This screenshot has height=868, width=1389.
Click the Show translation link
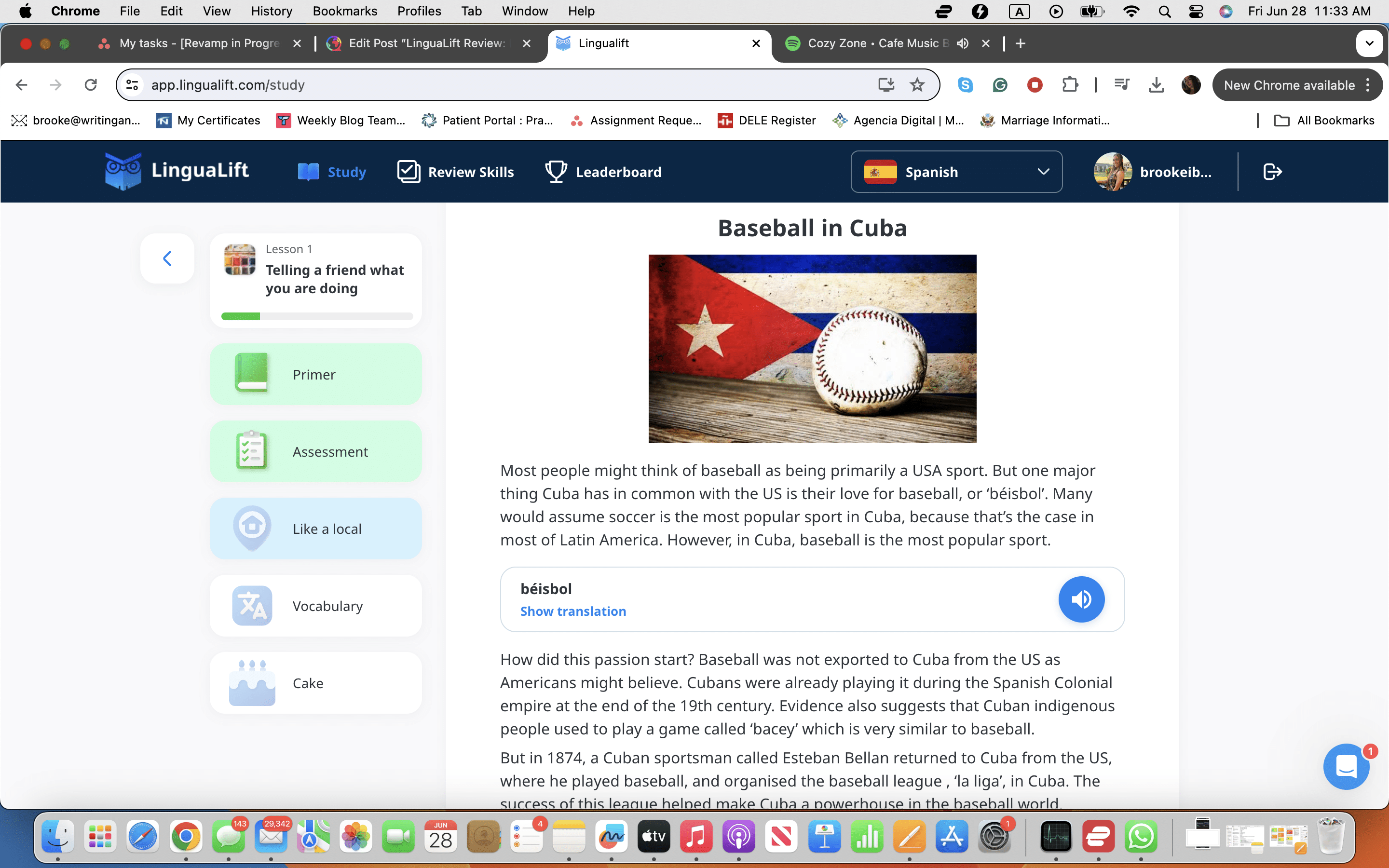pyautogui.click(x=573, y=611)
